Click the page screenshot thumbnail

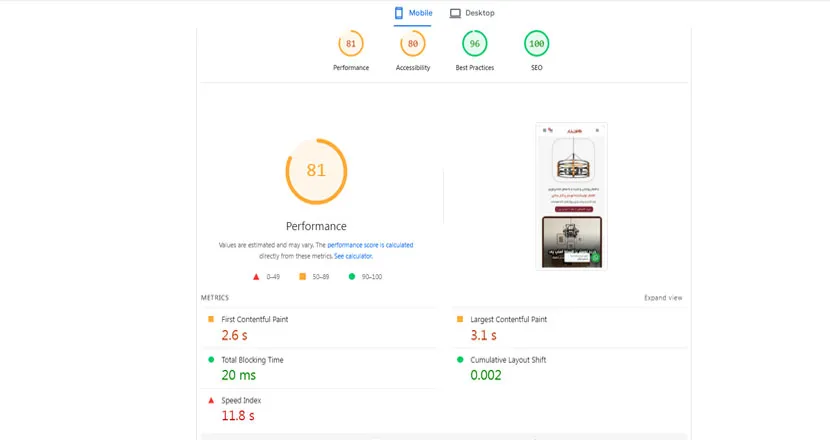pos(571,196)
